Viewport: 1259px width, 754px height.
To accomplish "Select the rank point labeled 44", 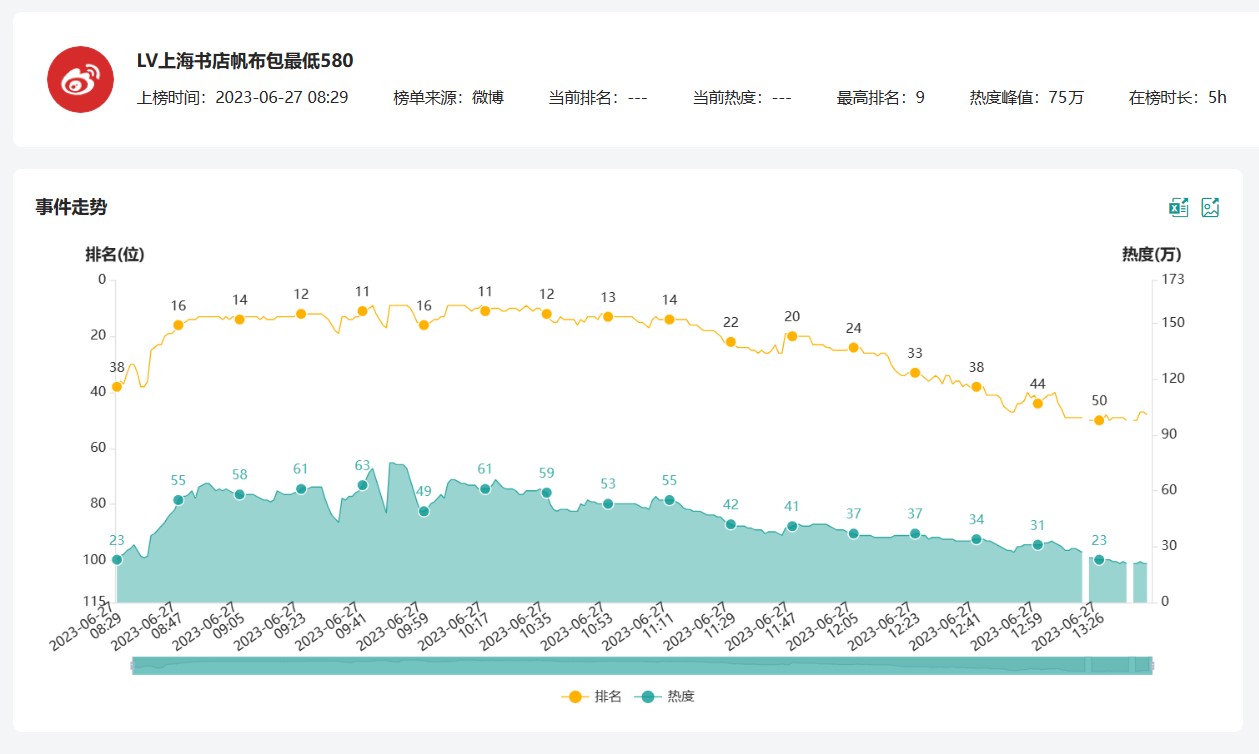I will pyautogui.click(x=1038, y=403).
